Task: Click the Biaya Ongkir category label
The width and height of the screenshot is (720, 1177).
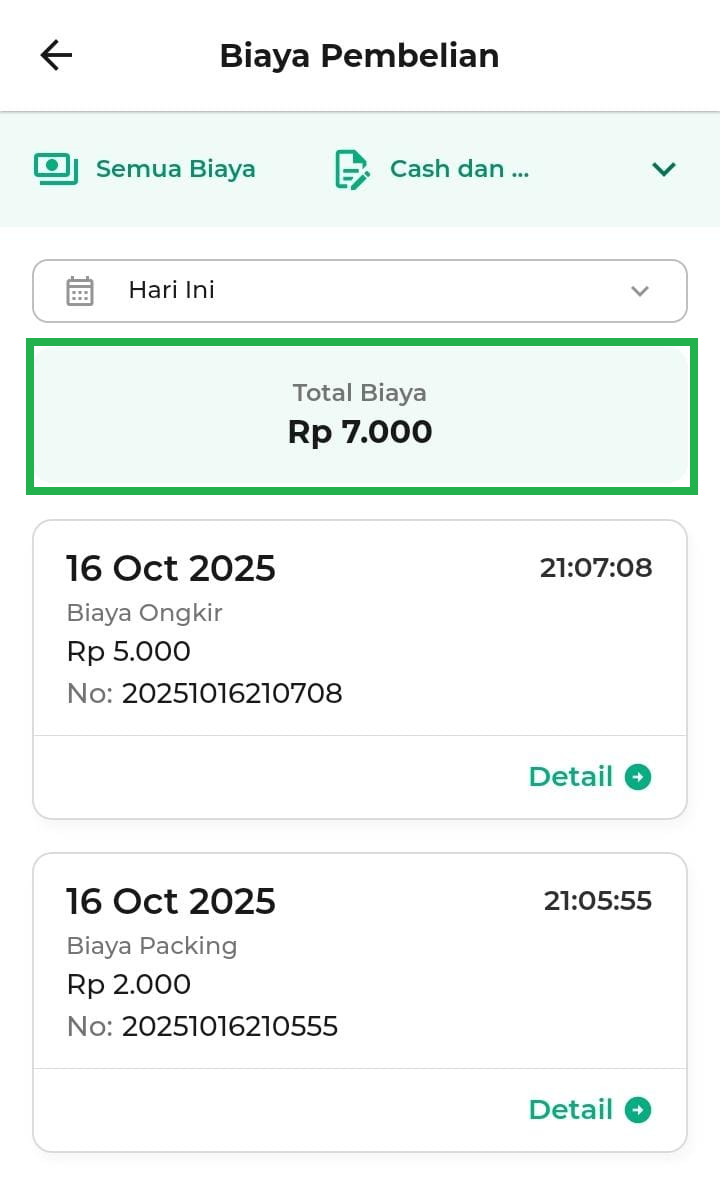Action: click(x=144, y=613)
